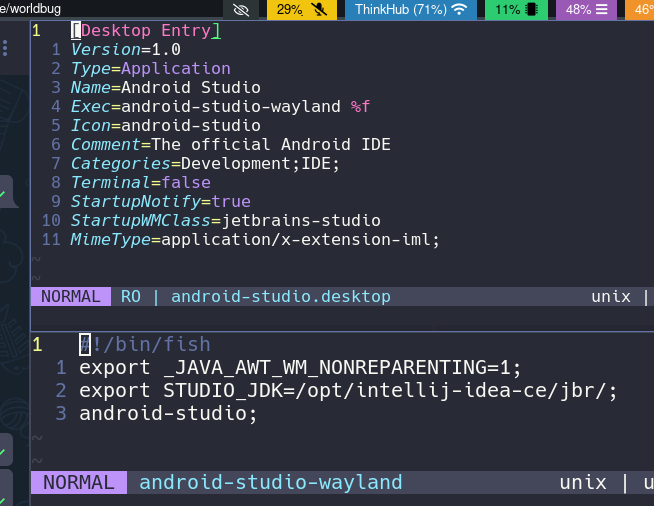Click android-studio-wayland filename in lower statusline
The height and width of the screenshot is (506, 654).
point(271,483)
